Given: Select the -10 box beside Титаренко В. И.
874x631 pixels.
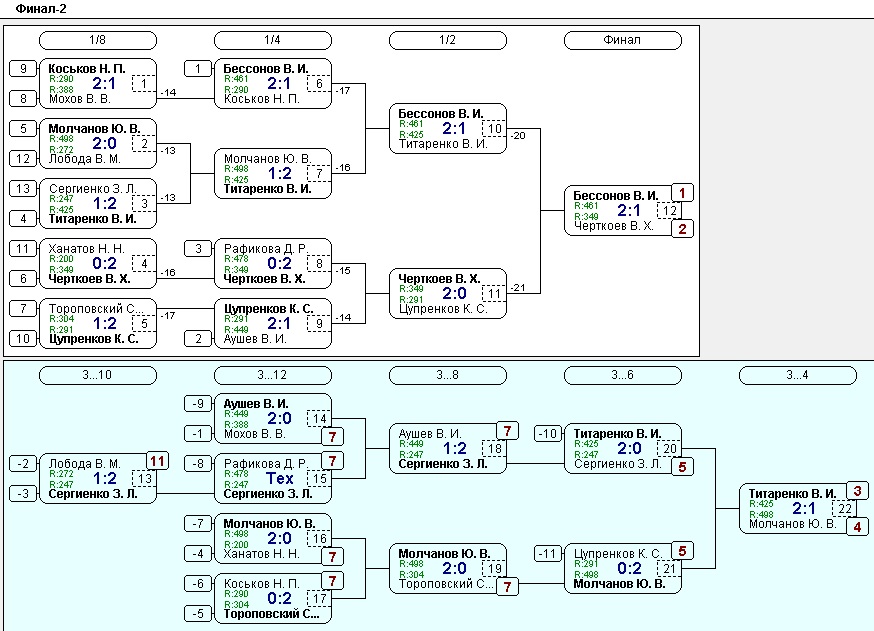Looking at the screenshot, I should click(548, 434).
